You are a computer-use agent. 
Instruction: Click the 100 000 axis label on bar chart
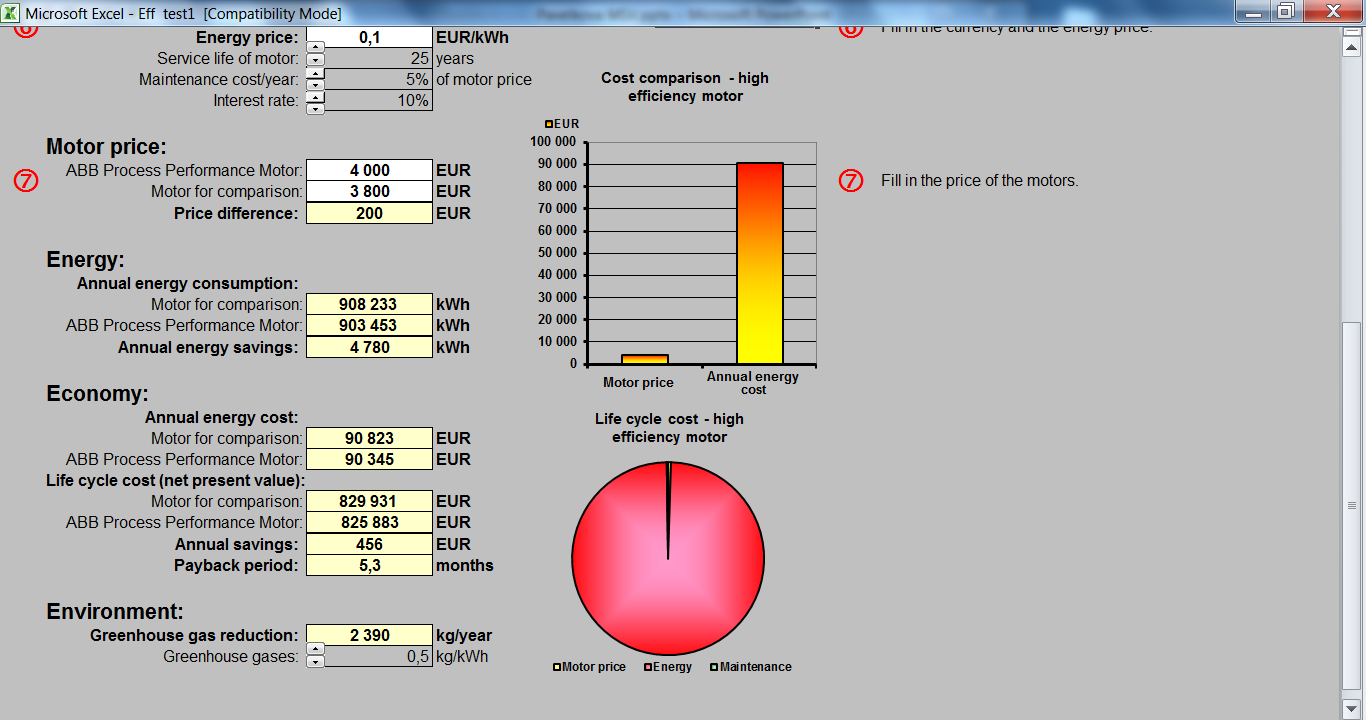(x=553, y=142)
